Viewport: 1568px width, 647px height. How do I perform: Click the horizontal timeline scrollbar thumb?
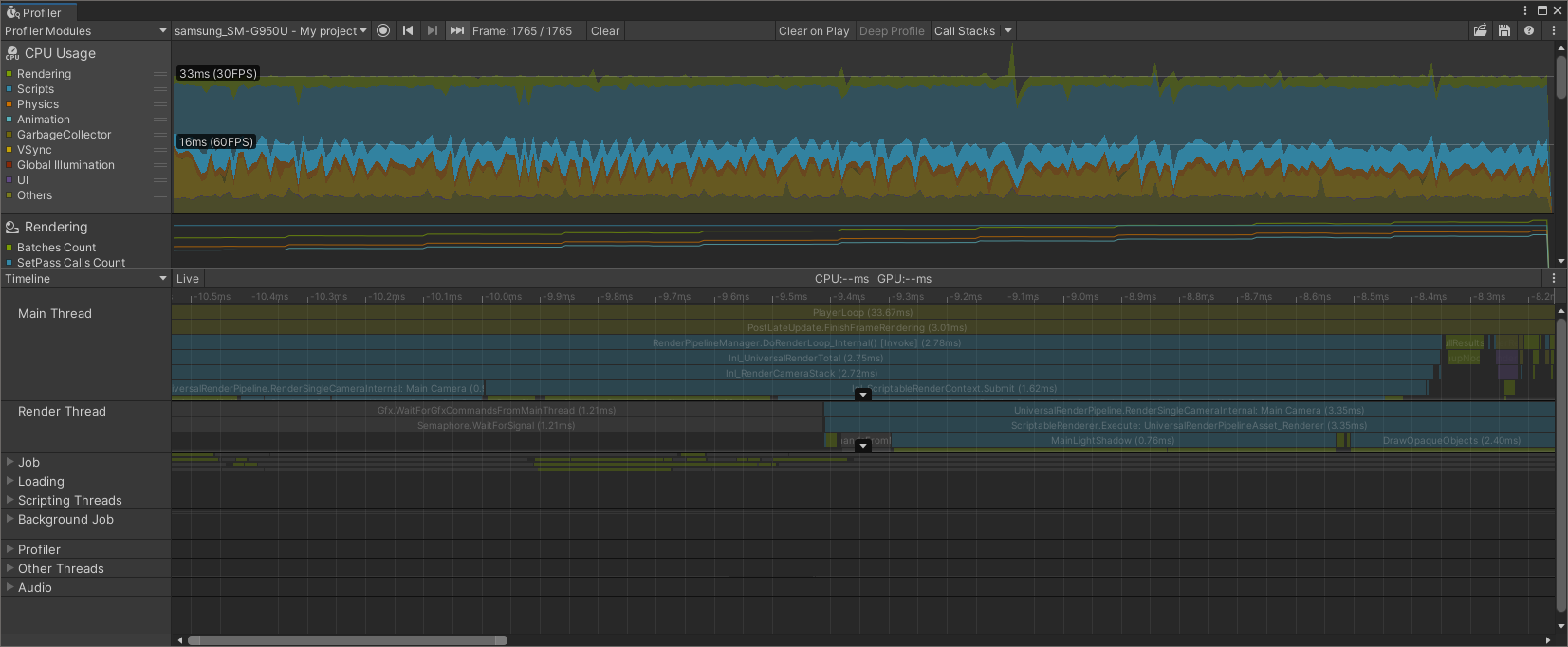(347, 640)
